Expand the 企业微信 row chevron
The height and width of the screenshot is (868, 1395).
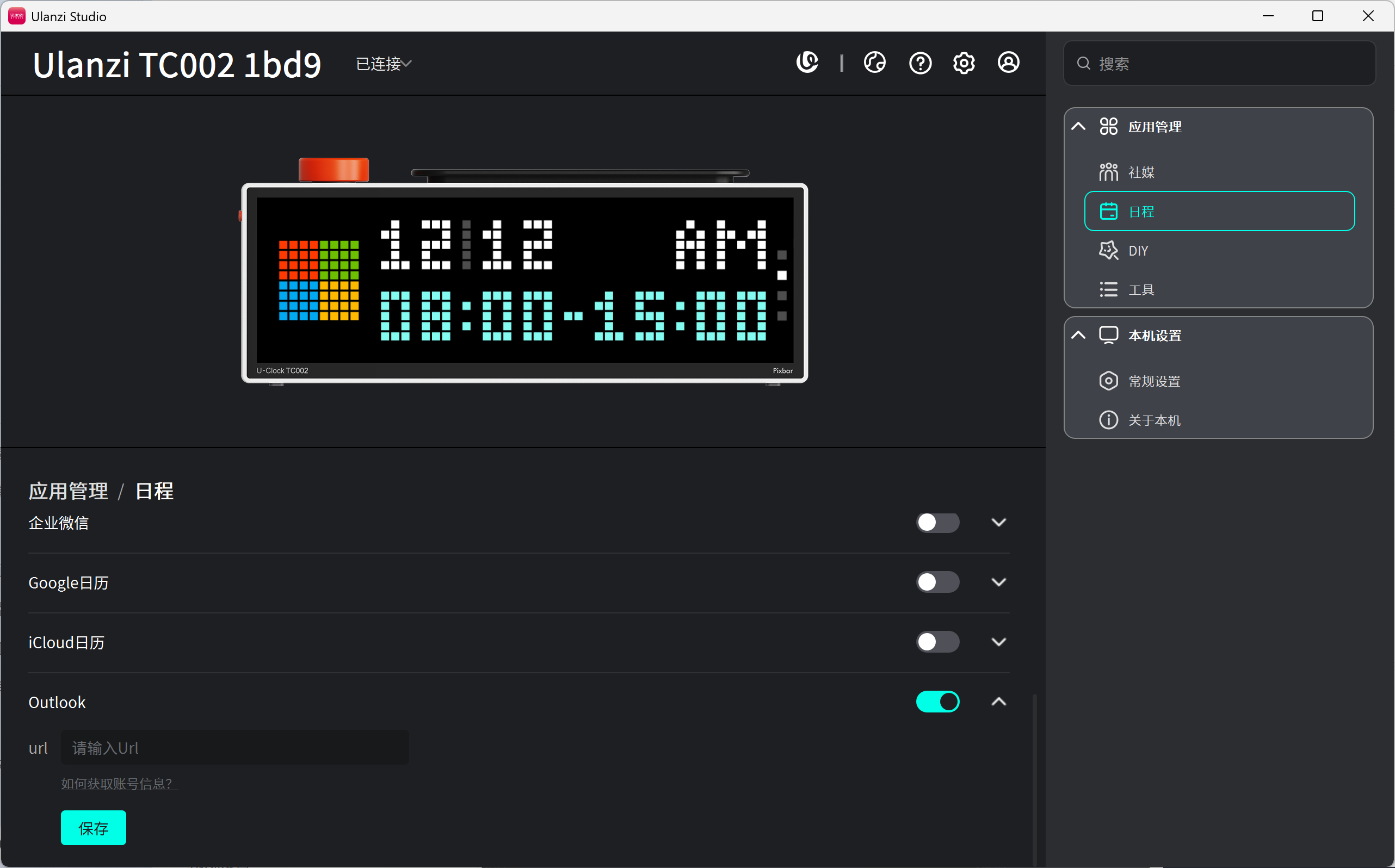point(999,523)
